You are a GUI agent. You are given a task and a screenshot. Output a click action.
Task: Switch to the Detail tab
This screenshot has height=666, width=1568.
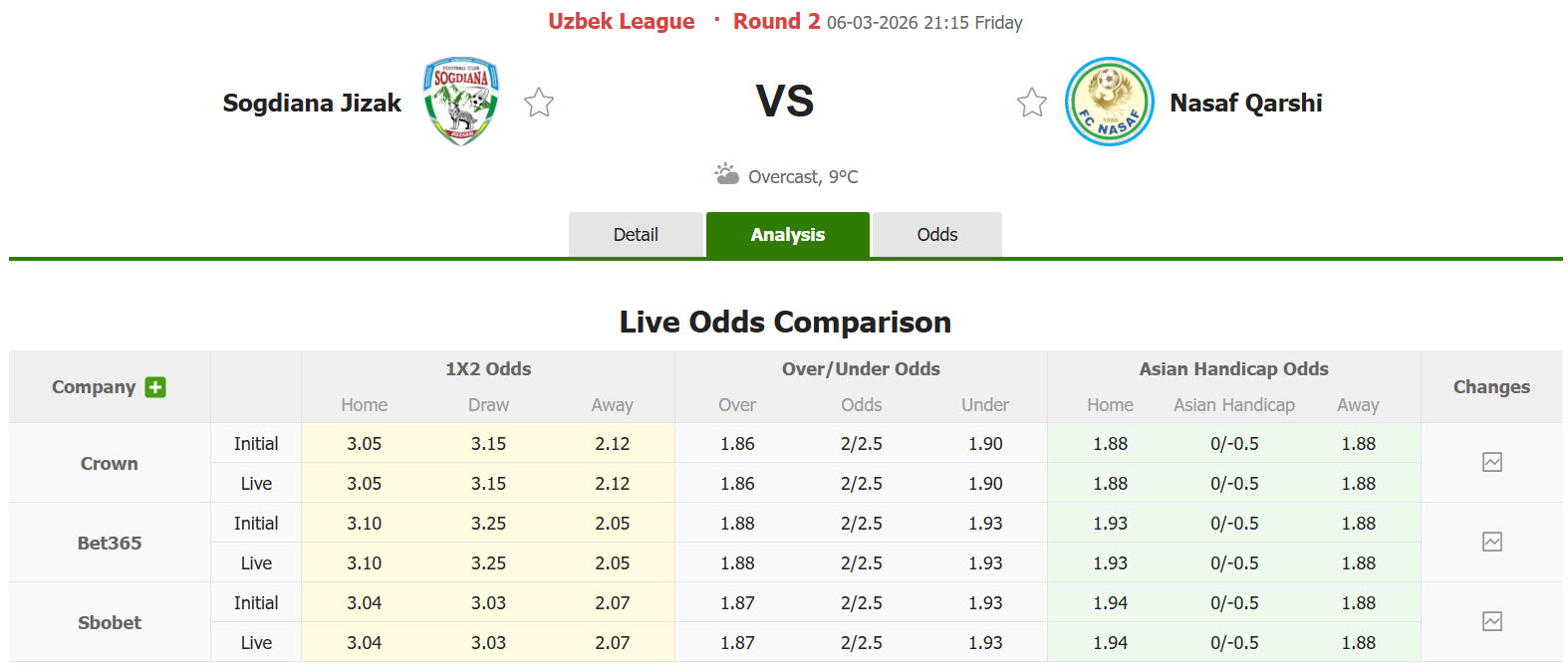point(636,234)
